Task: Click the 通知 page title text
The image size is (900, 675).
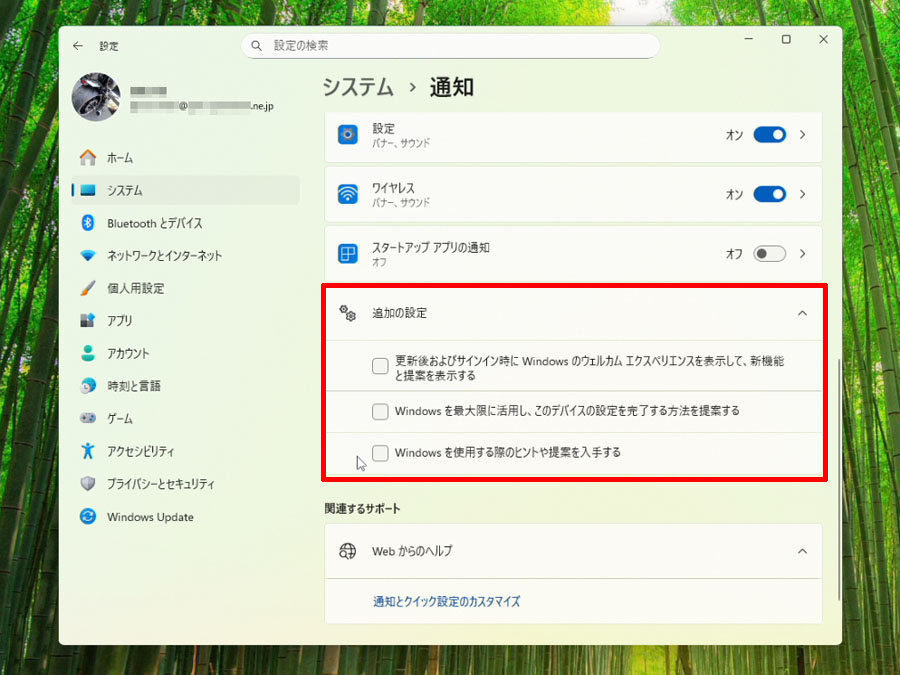Action: click(x=452, y=87)
